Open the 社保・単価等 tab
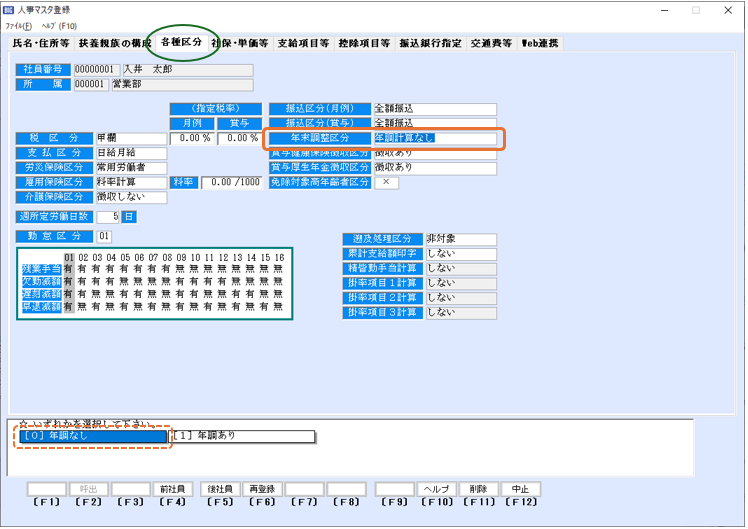 (240, 43)
